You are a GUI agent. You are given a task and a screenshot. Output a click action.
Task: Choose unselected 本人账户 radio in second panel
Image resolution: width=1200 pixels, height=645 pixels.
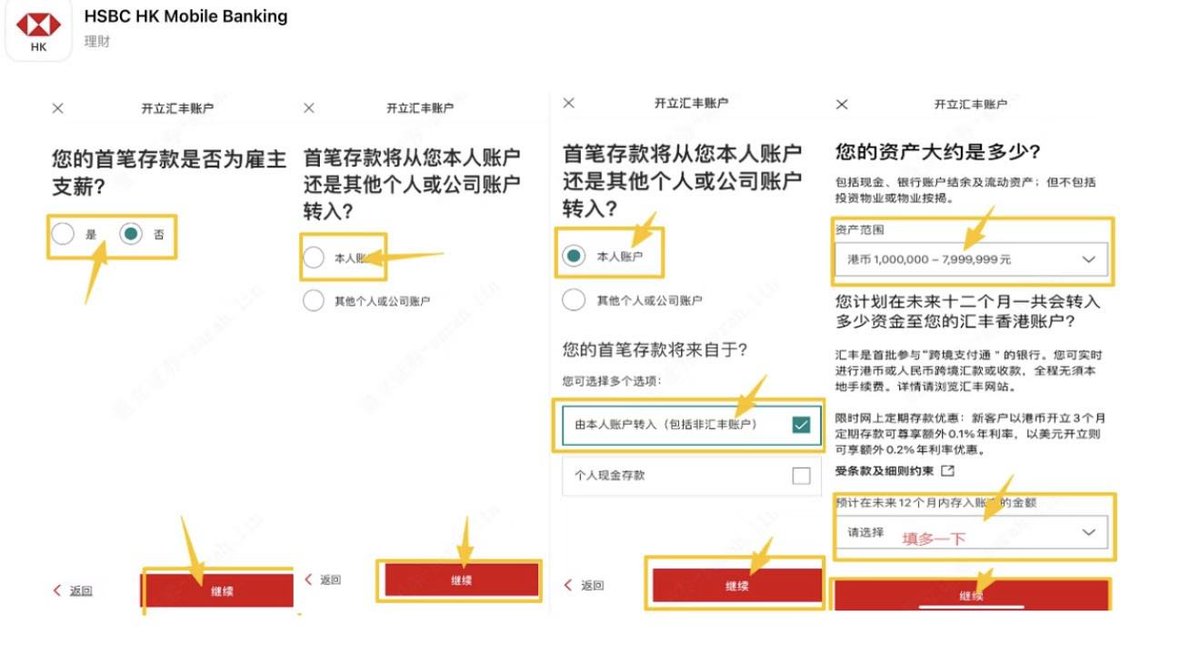314,258
